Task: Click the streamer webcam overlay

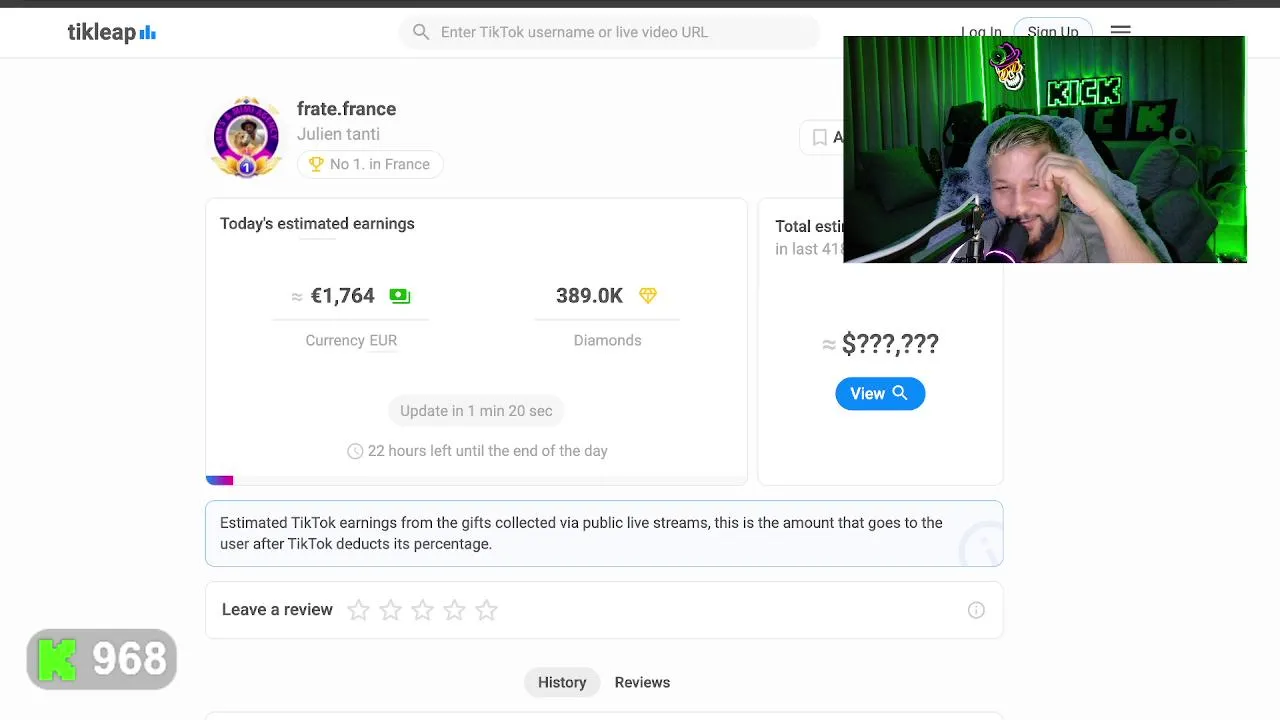Action: click(x=1045, y=150)
